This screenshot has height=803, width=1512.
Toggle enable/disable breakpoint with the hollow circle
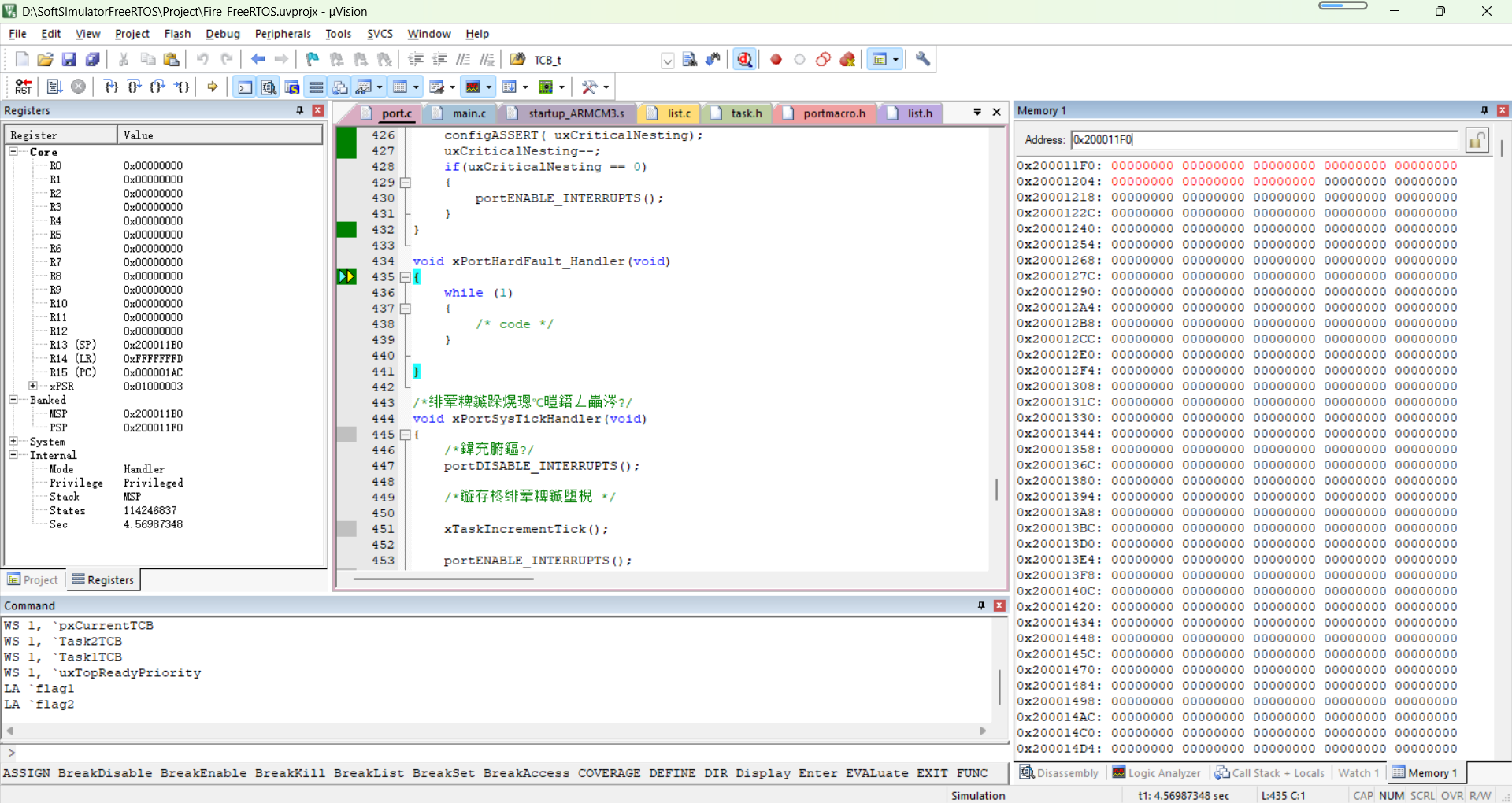800,59
